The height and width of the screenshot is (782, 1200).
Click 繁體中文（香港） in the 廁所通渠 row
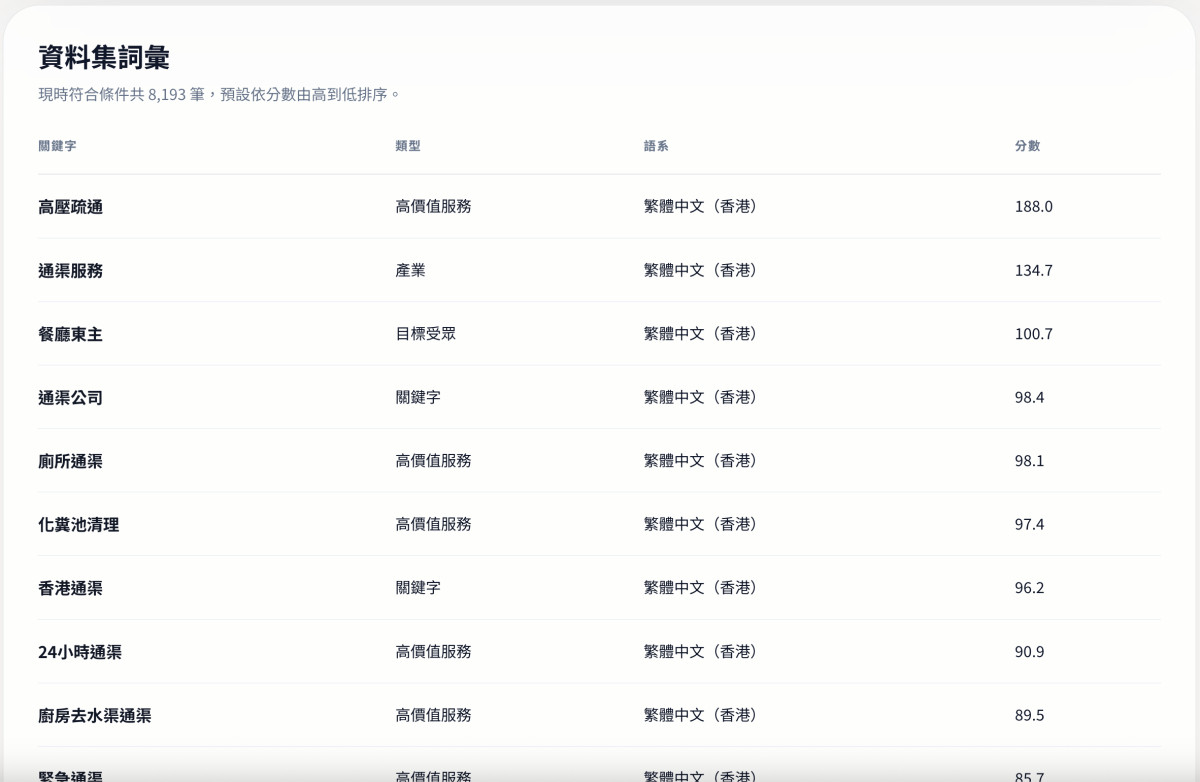coord(701,461)
